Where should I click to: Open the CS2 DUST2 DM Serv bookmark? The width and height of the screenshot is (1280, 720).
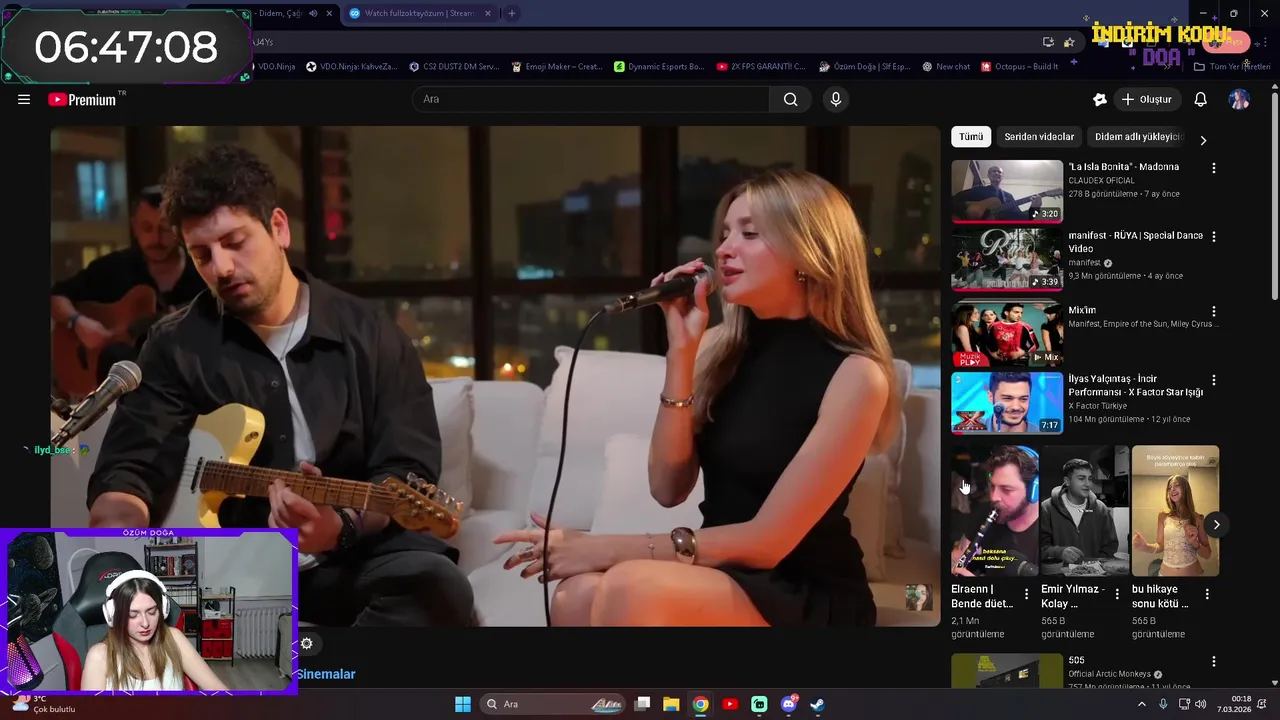click(454, 67)
